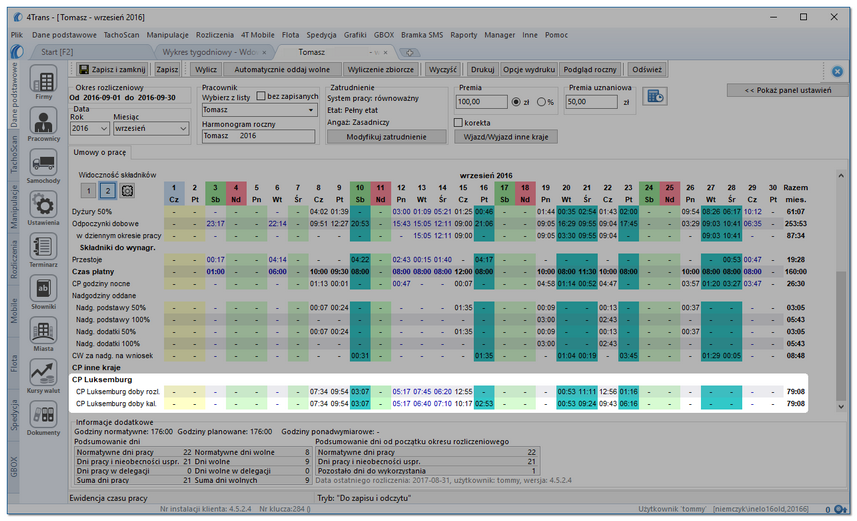
Task: Open the Rozliczenia menu
Action: tap(215, 35)
